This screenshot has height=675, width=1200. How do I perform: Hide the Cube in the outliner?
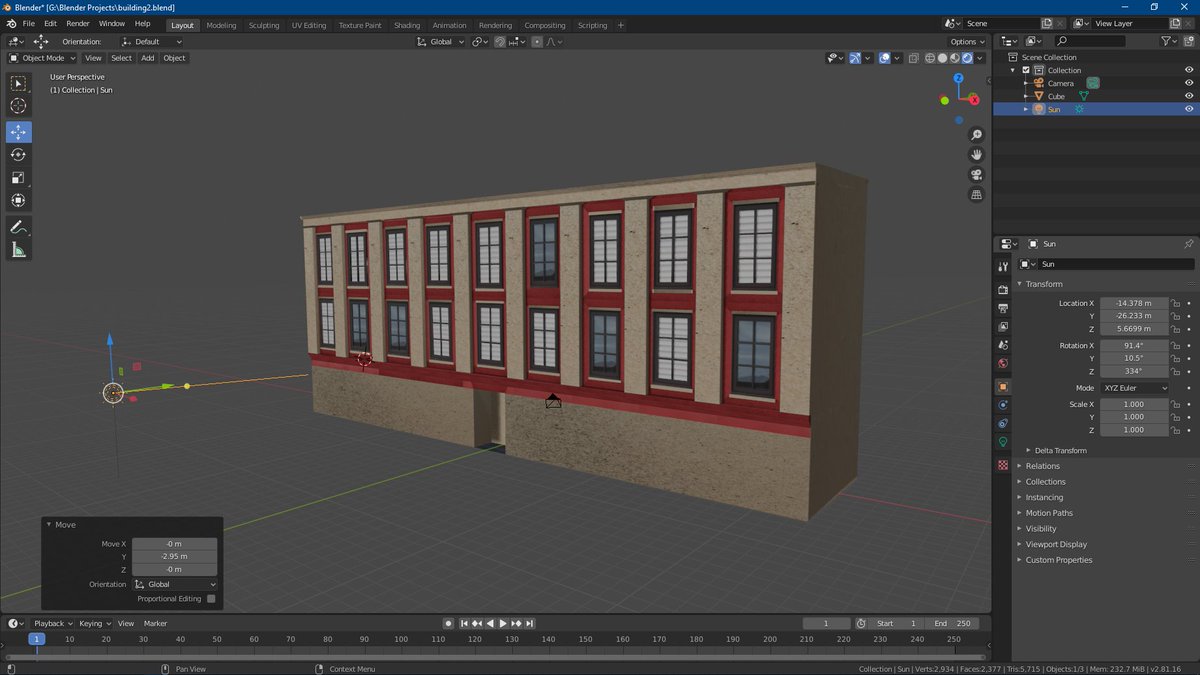pyautogui.click(x=1188, y=96)
